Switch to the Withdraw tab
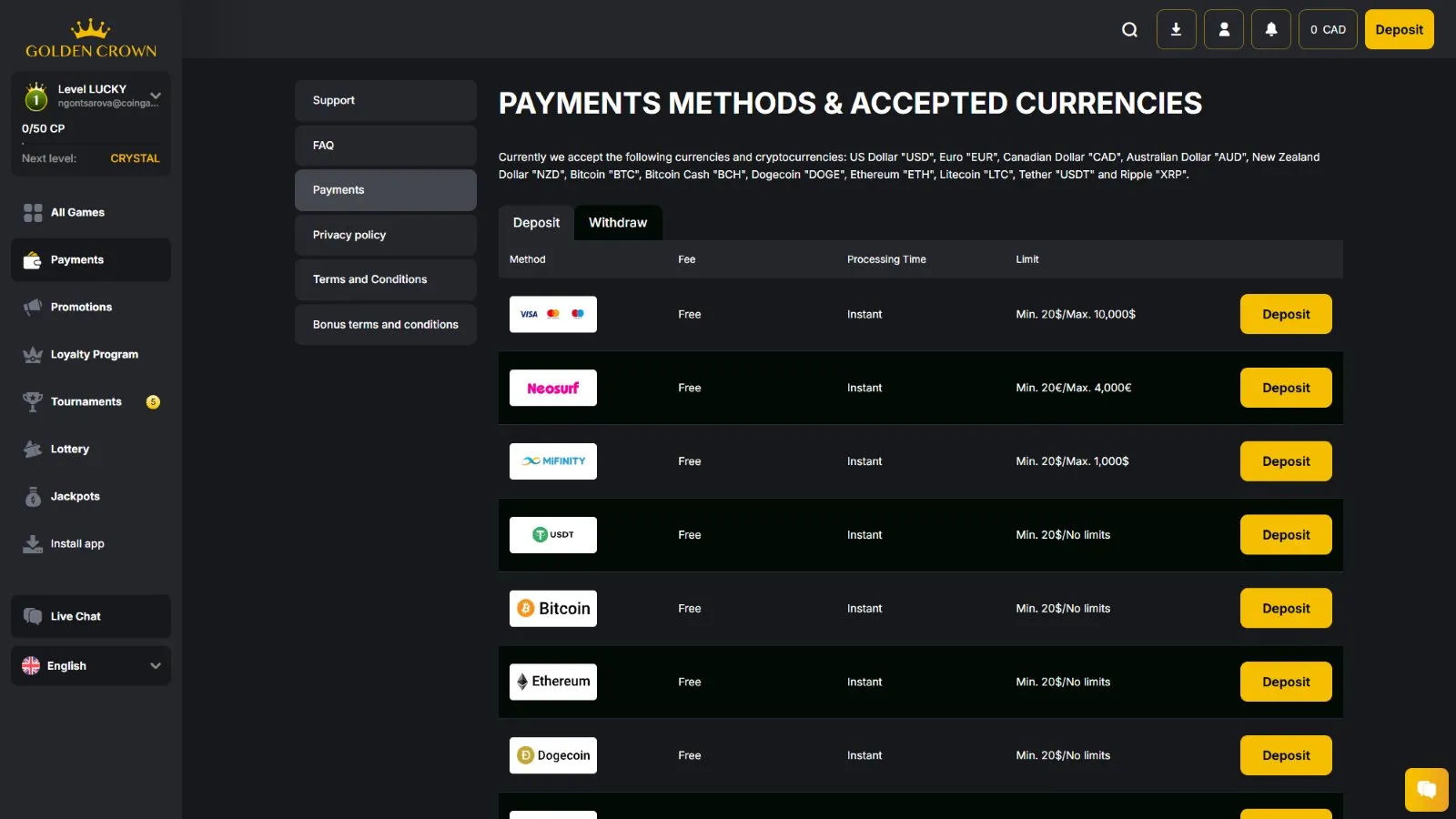The image size is (1456, 819). click(x=618, y=223)
